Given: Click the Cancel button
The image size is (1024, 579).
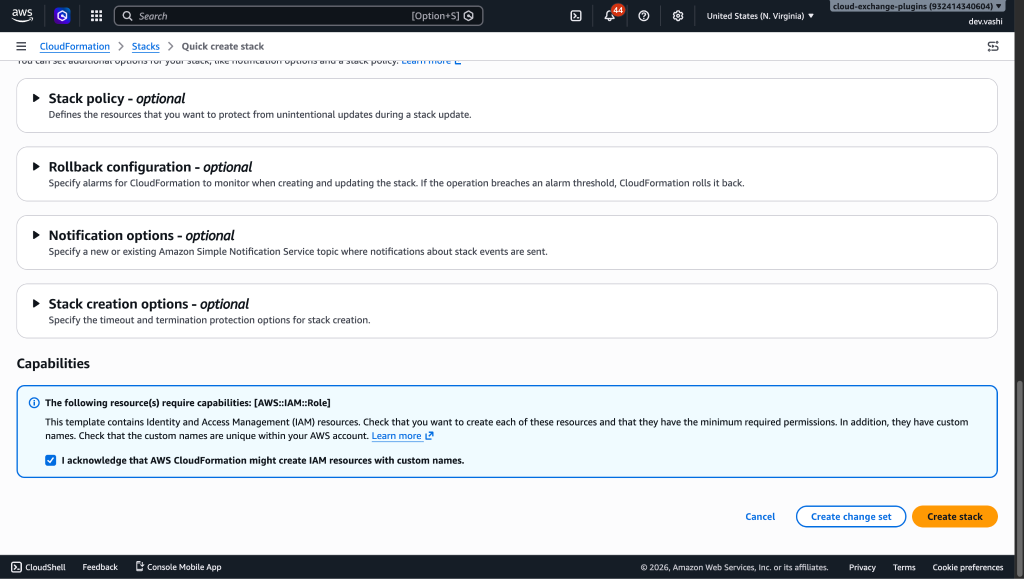Looking at the screenshot, I should pos(760,516).
